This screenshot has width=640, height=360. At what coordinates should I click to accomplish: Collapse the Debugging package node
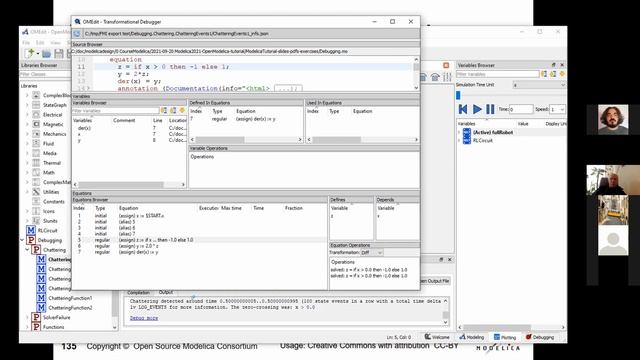[22, 240]
